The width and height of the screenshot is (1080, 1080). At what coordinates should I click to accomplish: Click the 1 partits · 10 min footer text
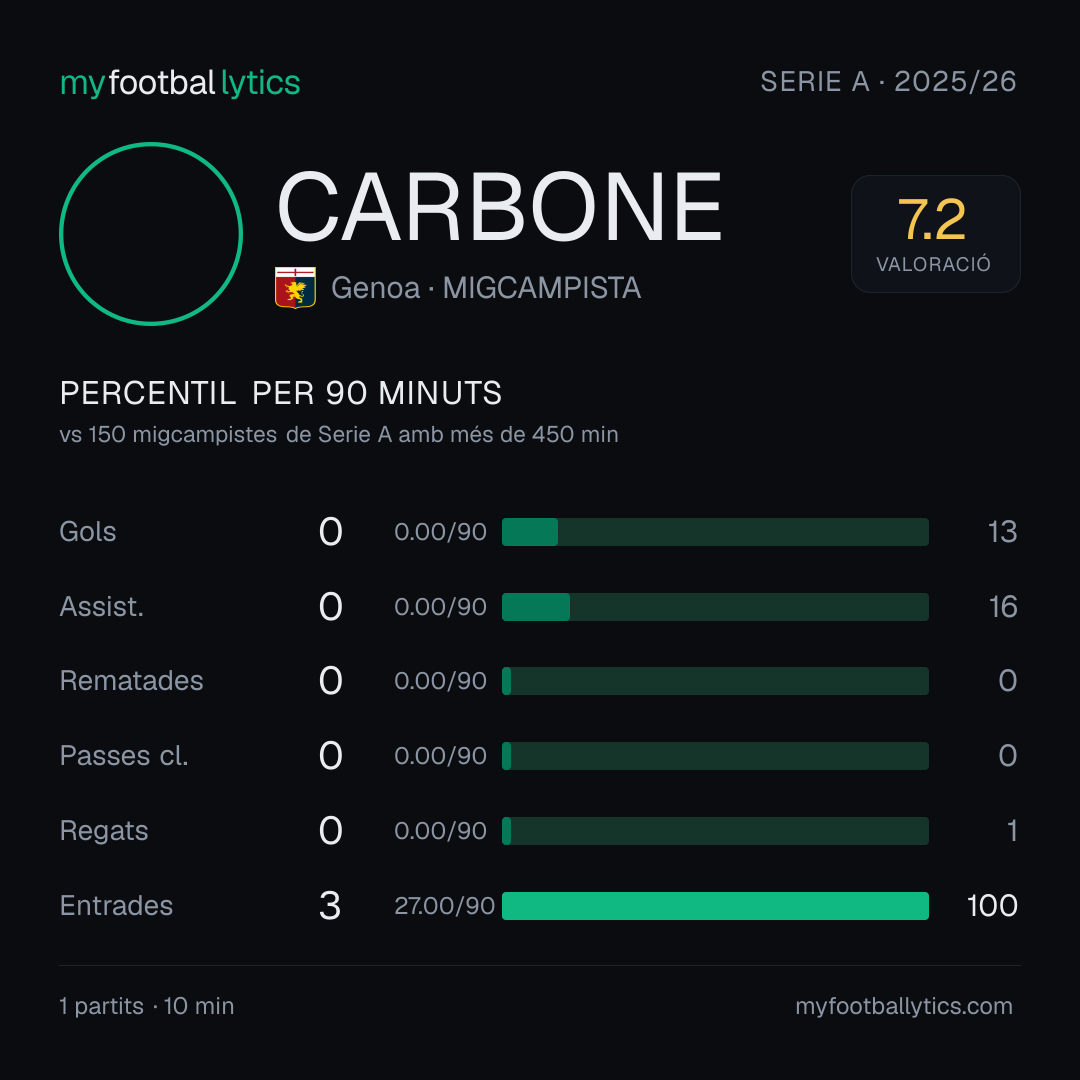pos(147,1006)
